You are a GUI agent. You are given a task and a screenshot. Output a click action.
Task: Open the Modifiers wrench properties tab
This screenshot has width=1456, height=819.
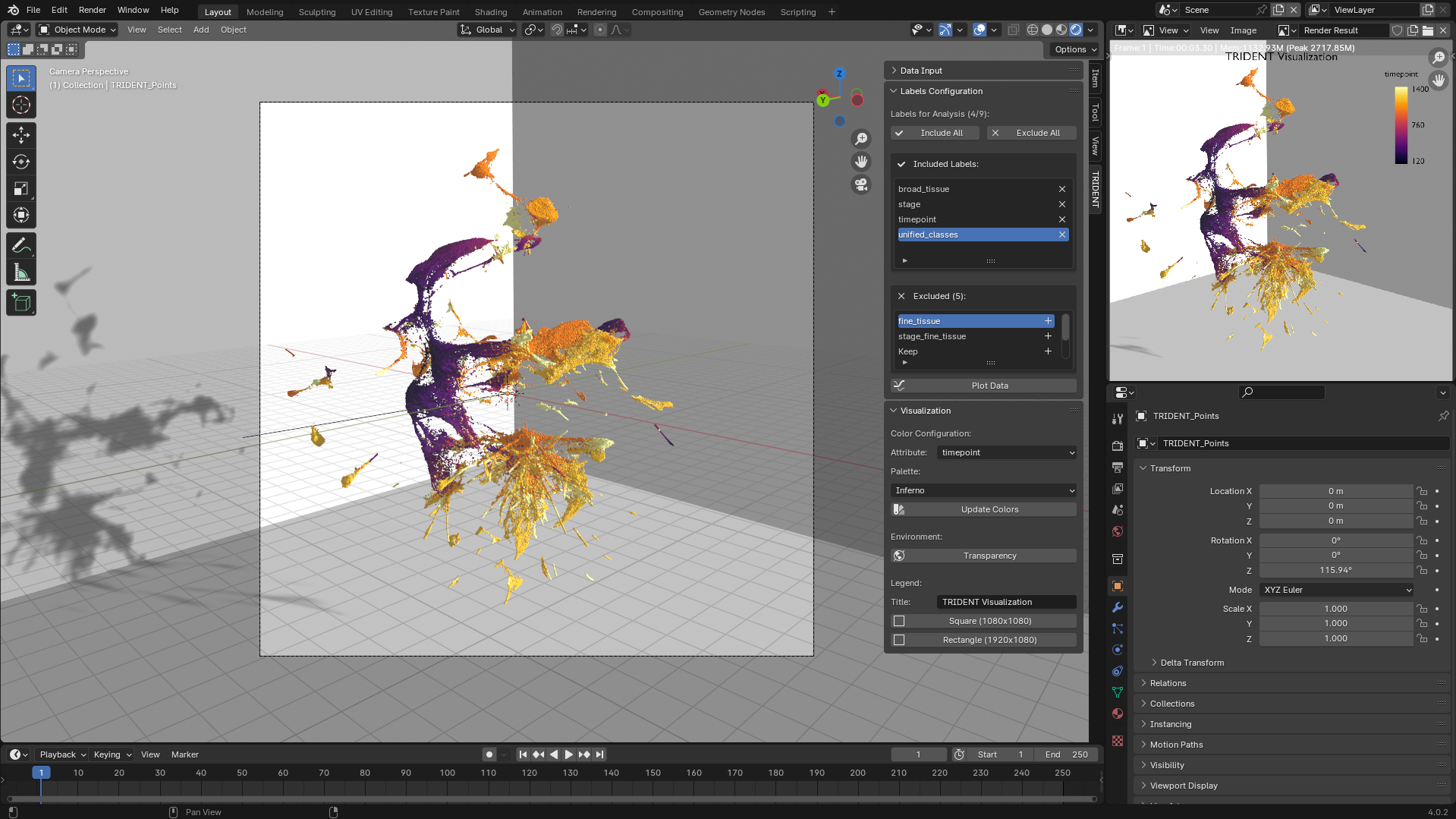point(1117,607)
